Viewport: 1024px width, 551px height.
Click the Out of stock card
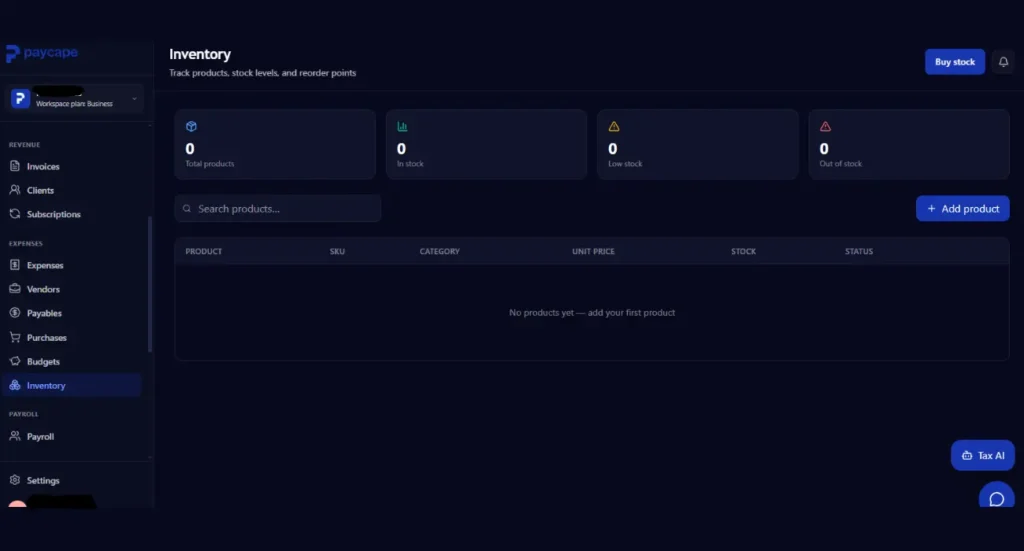pos(909,144)
